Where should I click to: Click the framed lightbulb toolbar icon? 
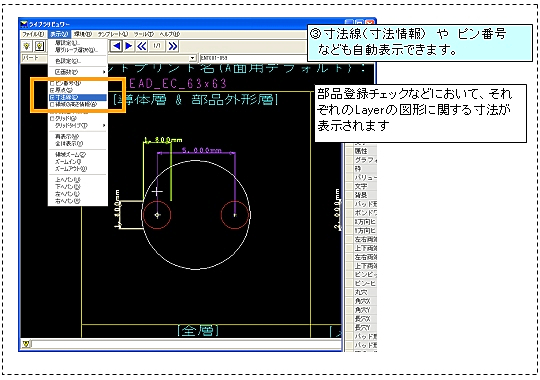pos(39,46)
